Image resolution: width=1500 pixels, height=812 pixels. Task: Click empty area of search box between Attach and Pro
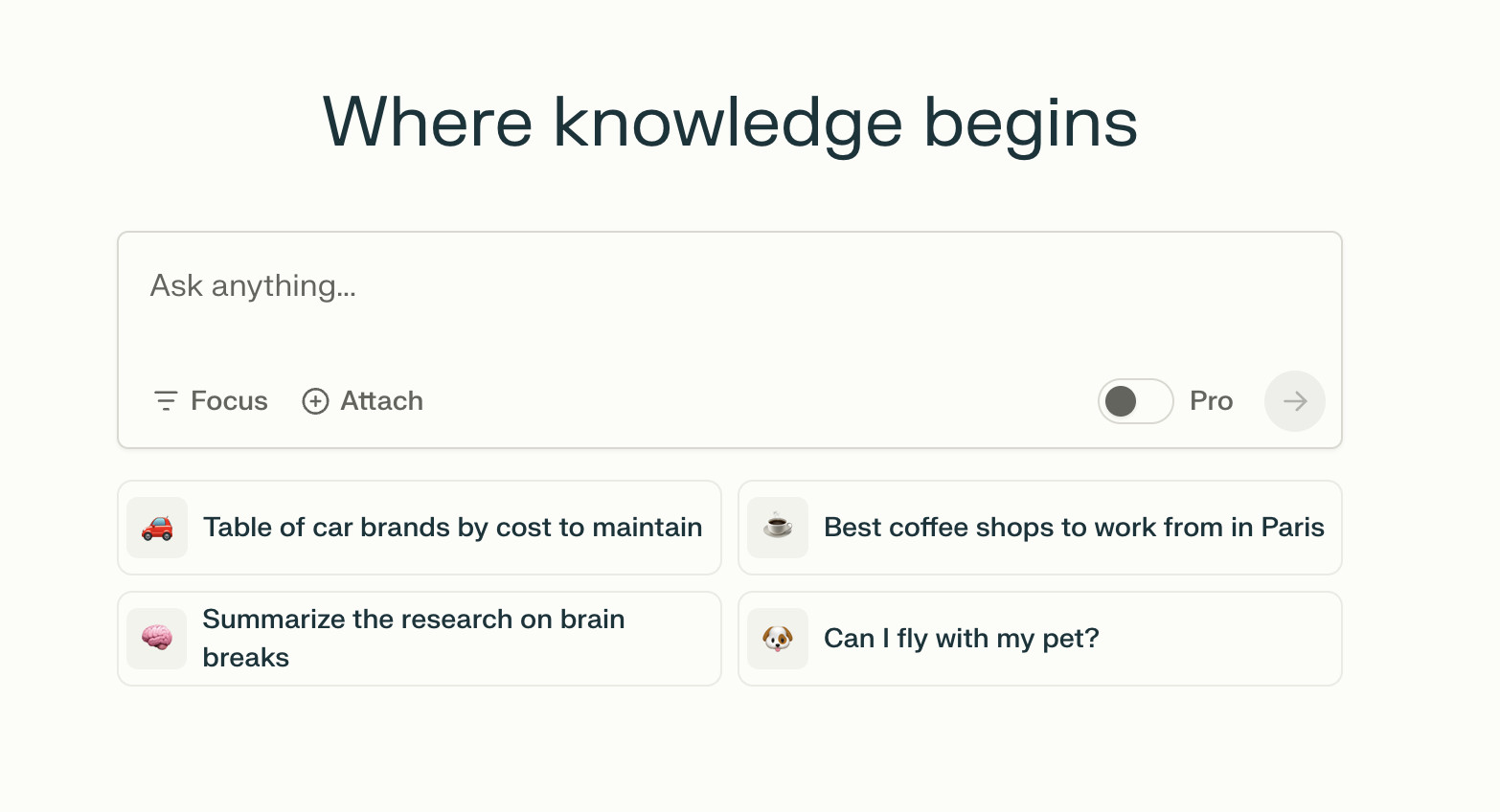tap(757, 401)
